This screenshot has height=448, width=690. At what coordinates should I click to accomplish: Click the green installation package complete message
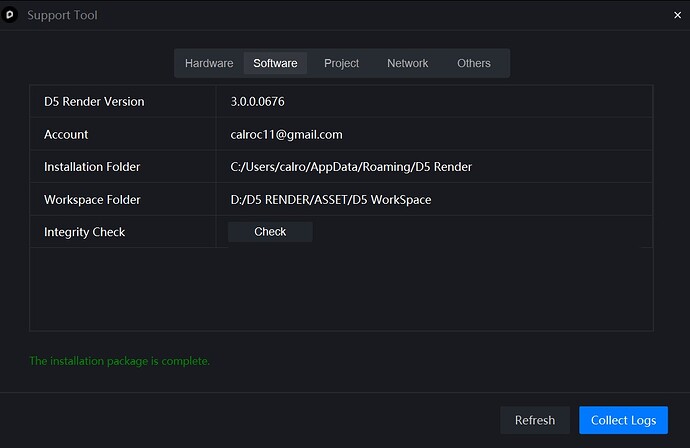(120, 361)
